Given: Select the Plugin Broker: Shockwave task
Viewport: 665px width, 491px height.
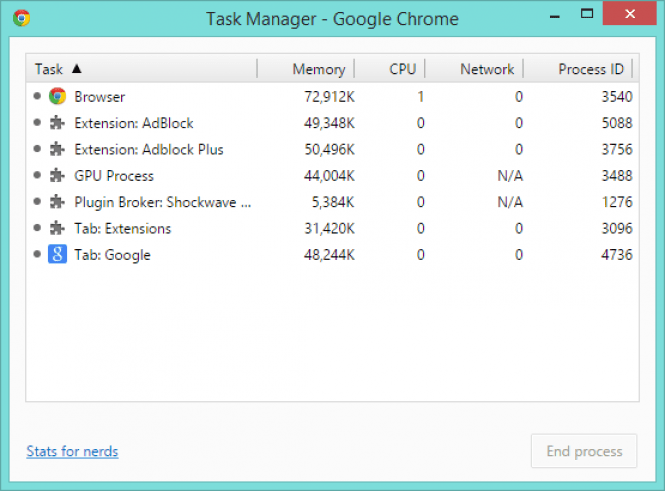Looking at the screenshot, I should click(332, 202).
